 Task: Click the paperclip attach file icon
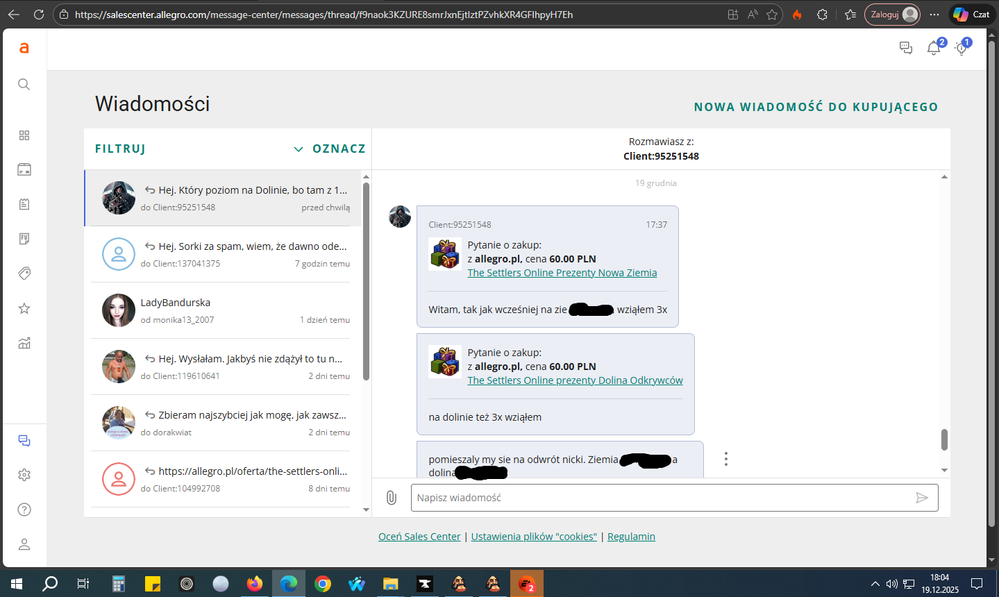coord(391,497)
